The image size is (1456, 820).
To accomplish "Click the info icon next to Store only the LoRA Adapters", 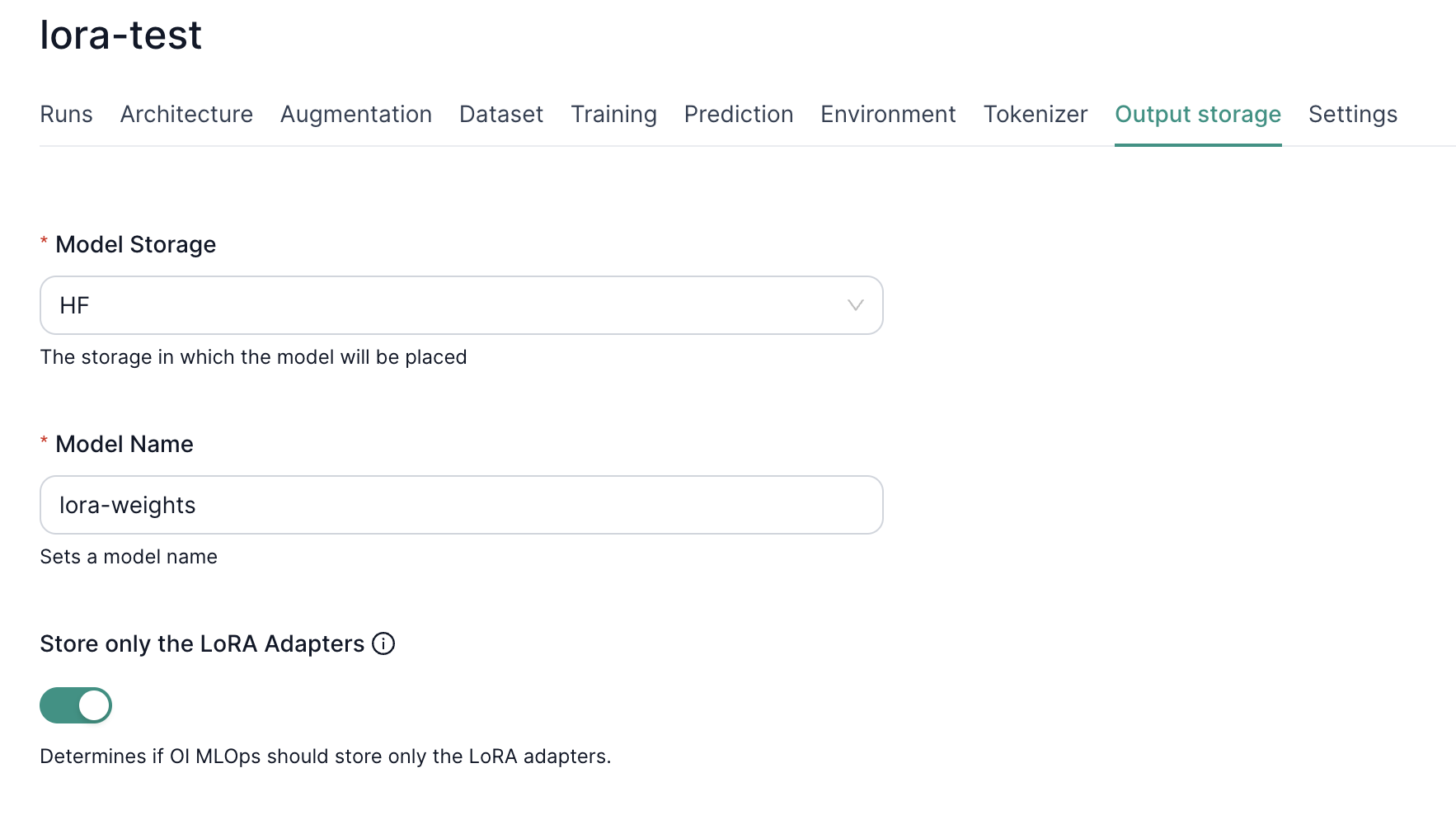I will (383, 643).
